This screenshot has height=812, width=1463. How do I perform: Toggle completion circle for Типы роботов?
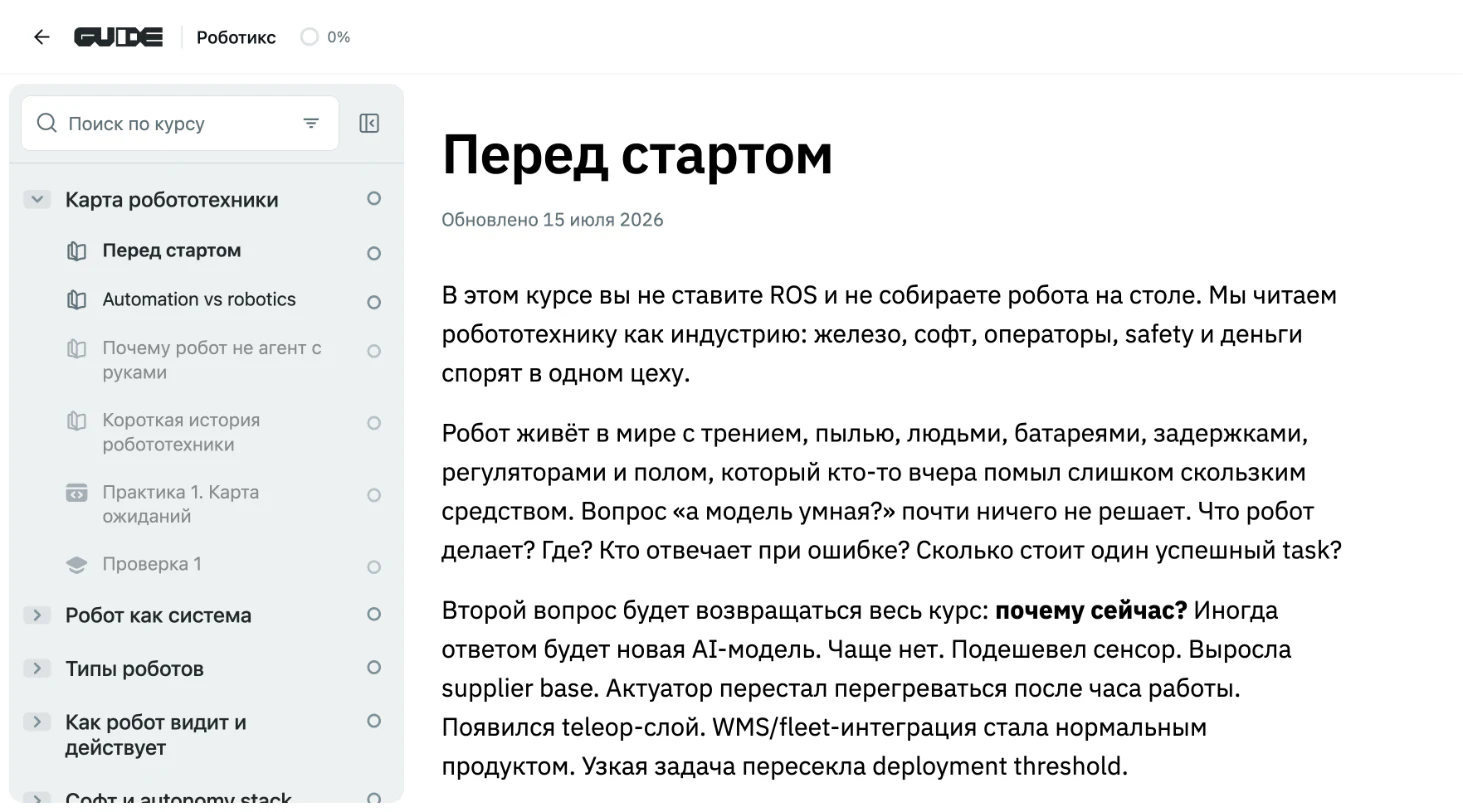tap(374, 667)
